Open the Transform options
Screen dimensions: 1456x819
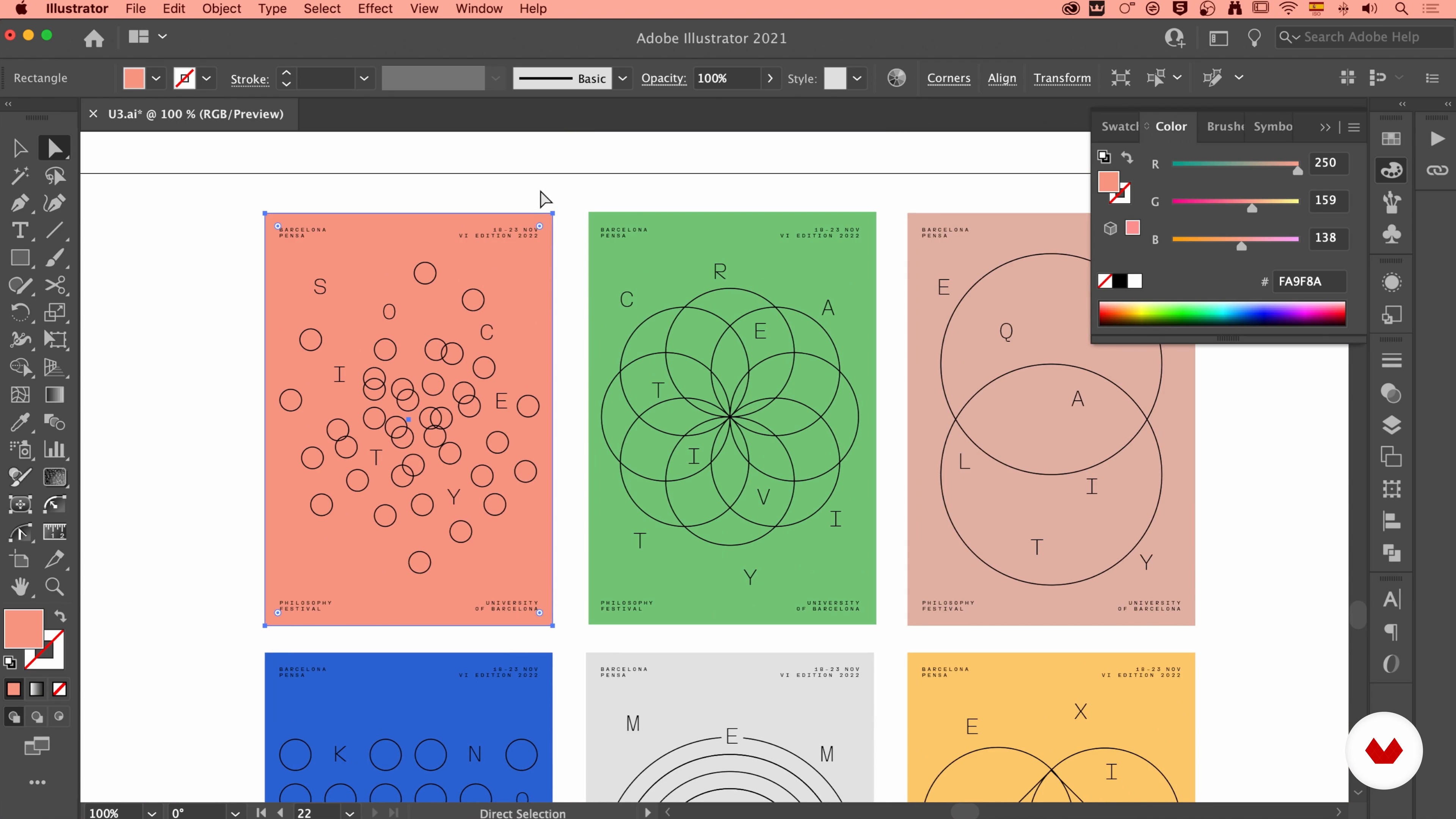point(1062,78)
